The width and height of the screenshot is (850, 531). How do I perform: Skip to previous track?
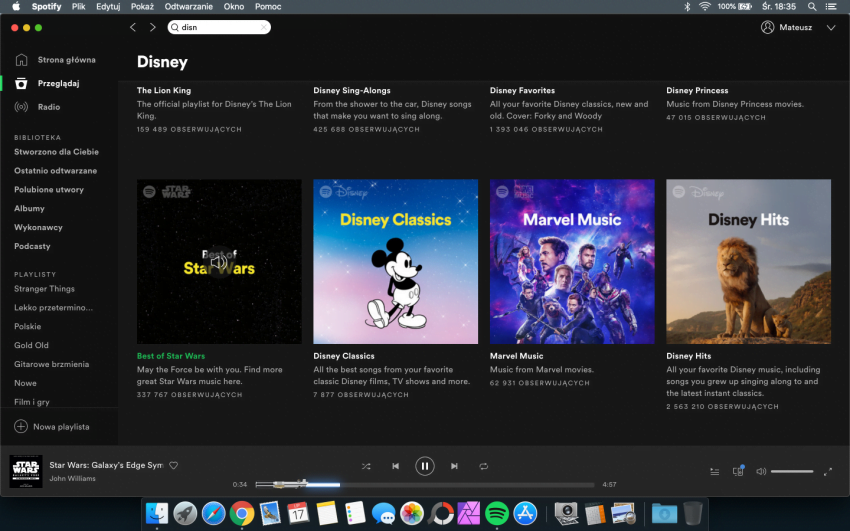pyautogui.click(x=396, y=466)
